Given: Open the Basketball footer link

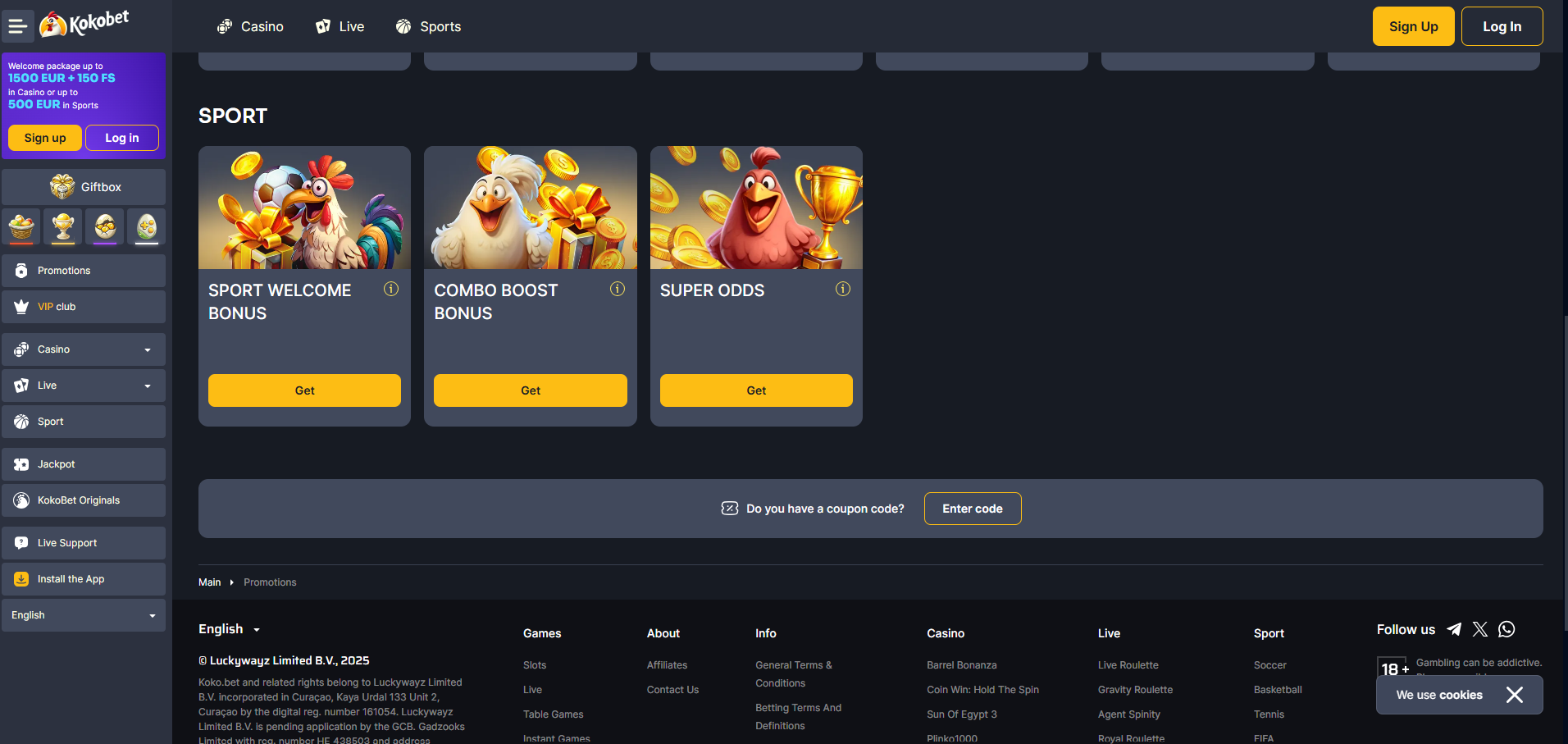Looking at the screenshot, I should pyautogui.click(x=1278, y=690).
